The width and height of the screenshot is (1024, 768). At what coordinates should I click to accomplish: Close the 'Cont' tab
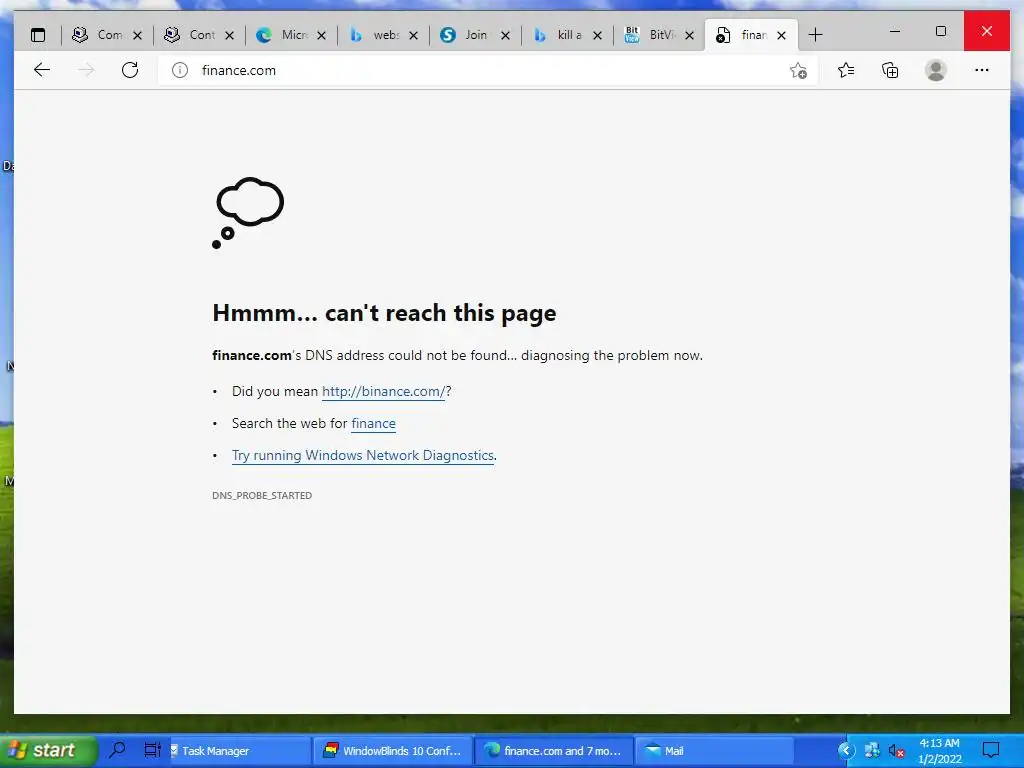(229, 35)
